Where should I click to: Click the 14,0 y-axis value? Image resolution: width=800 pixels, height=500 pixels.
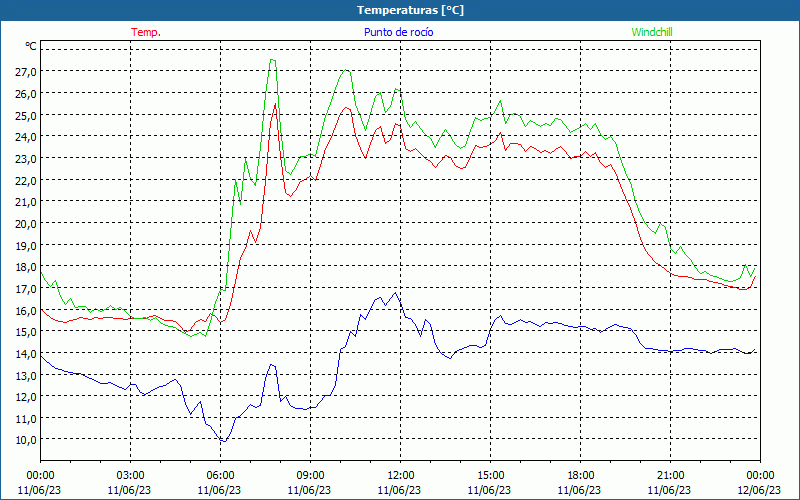point(26,353)
